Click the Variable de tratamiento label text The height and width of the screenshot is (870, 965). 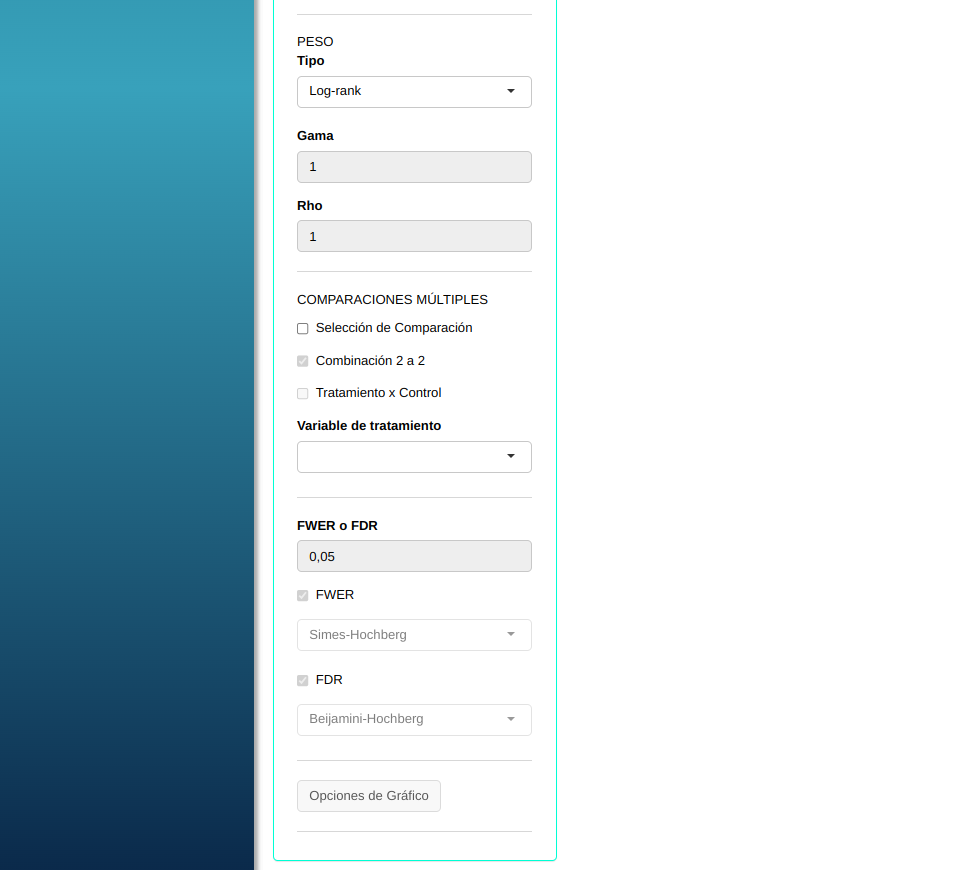point(369,426)
